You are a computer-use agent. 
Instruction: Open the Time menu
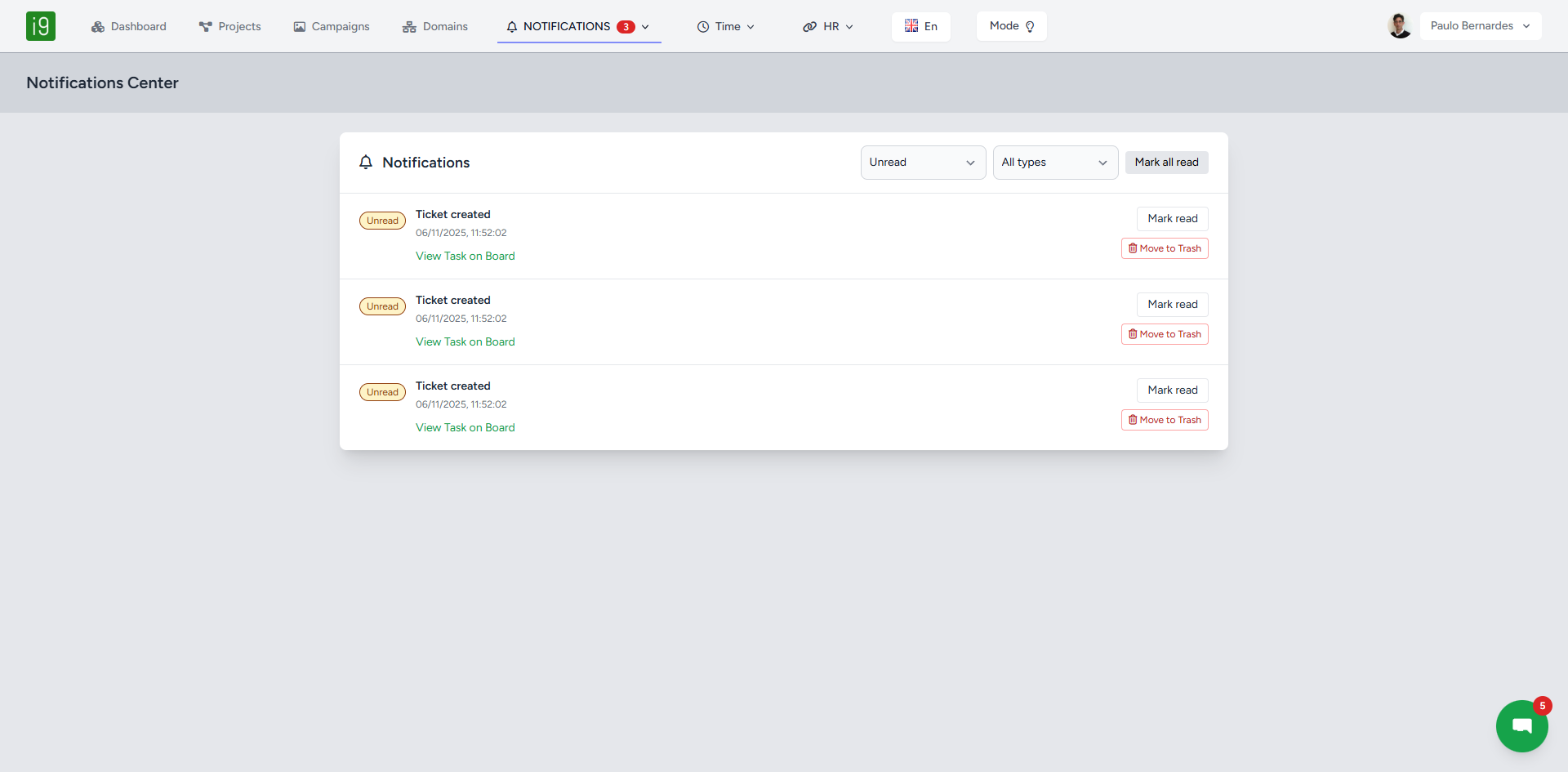(726, 27)
